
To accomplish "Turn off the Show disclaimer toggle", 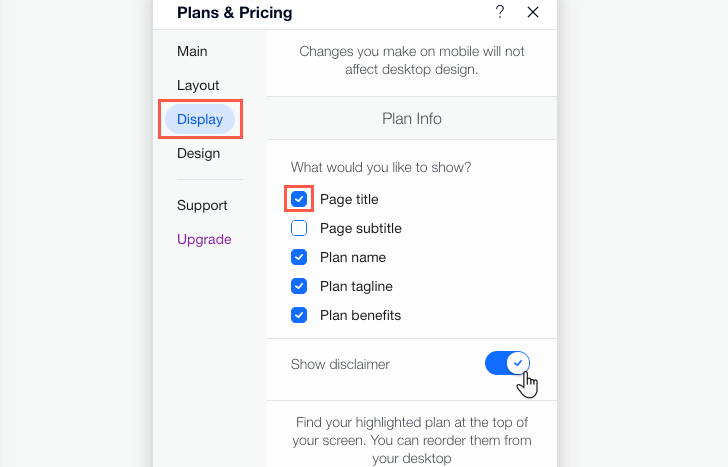I will click(x=507, y=363).
